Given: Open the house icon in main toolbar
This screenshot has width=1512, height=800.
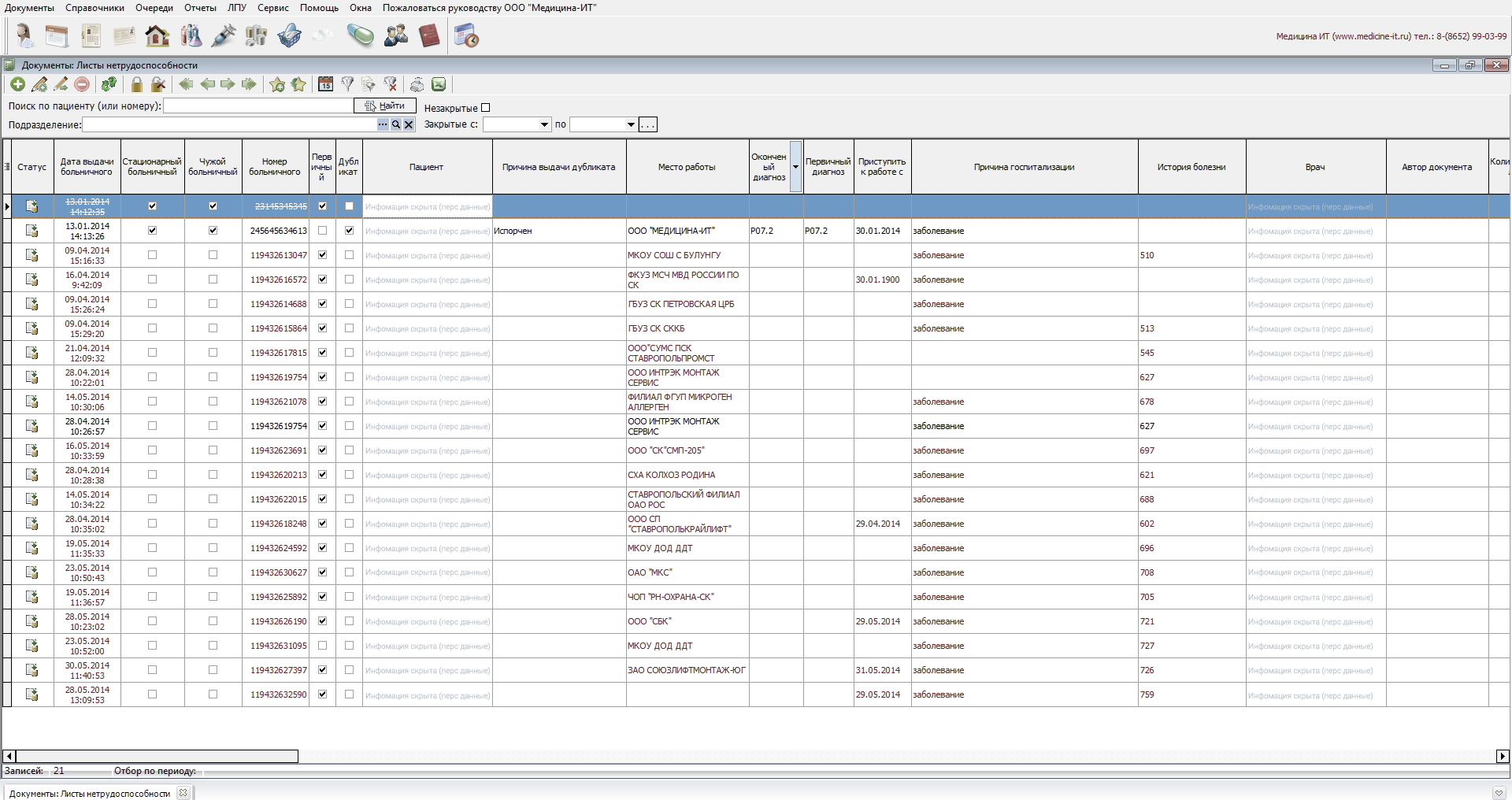Looking at the screenshot, I should pyautogui.click(x=157, y=35).
